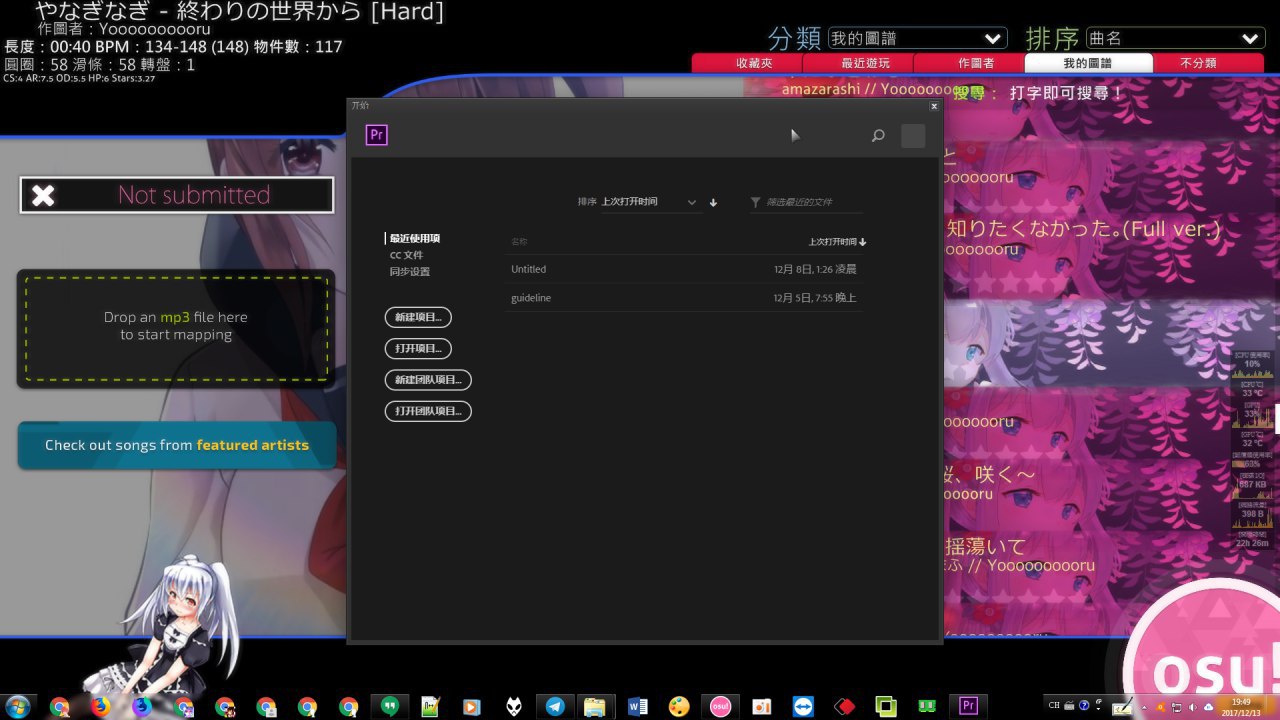
Task: Expand the 排序 sort dropdown
Action: coord(650,202)
